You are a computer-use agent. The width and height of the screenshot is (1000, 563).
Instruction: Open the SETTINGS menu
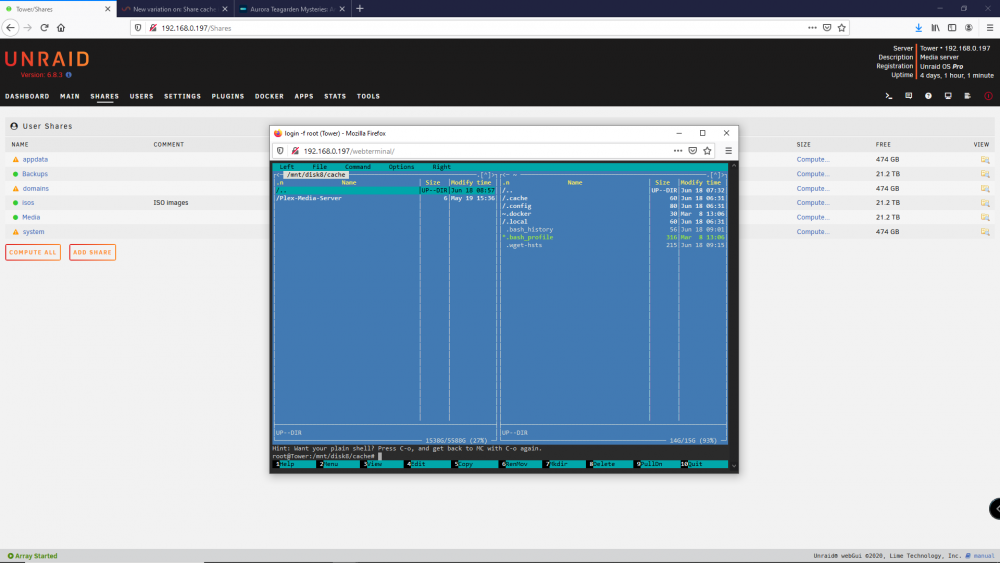pos(182,96)
